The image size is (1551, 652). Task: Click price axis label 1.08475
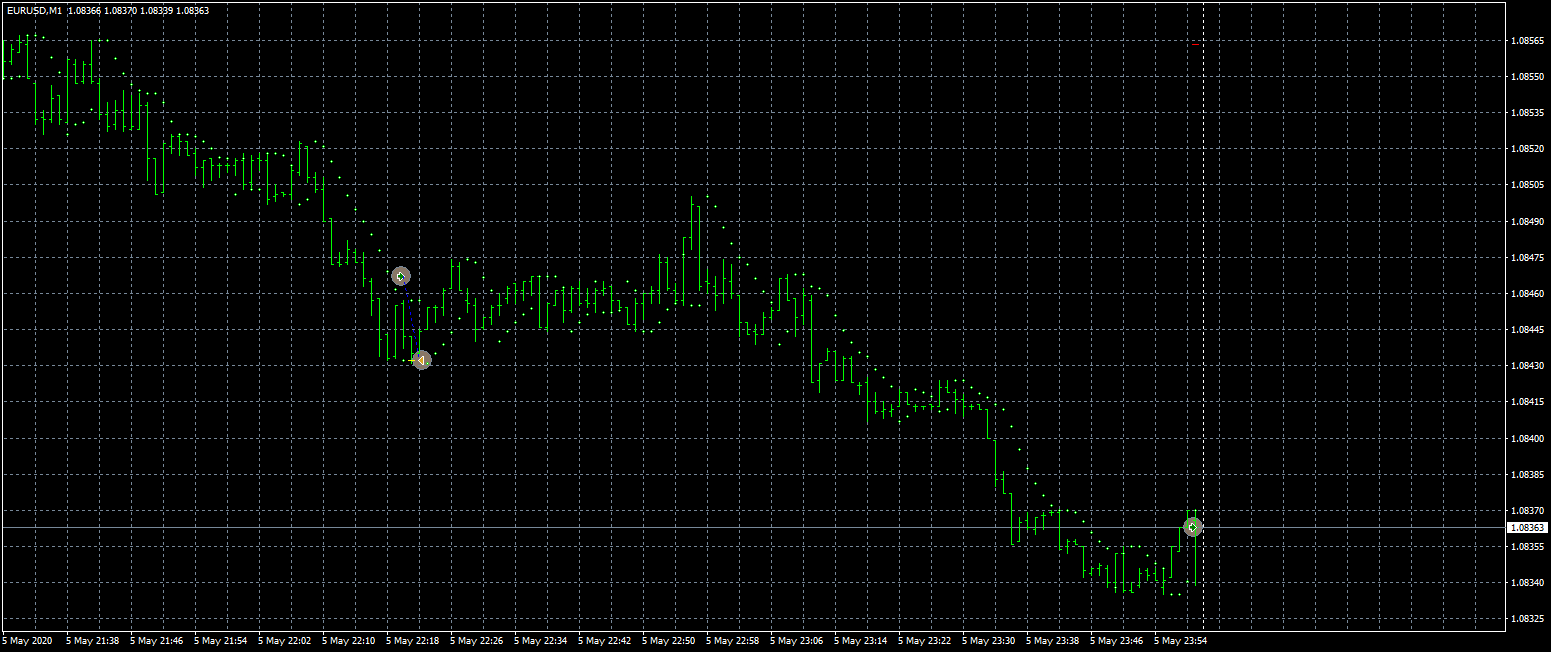click(x=1527, y=258)
